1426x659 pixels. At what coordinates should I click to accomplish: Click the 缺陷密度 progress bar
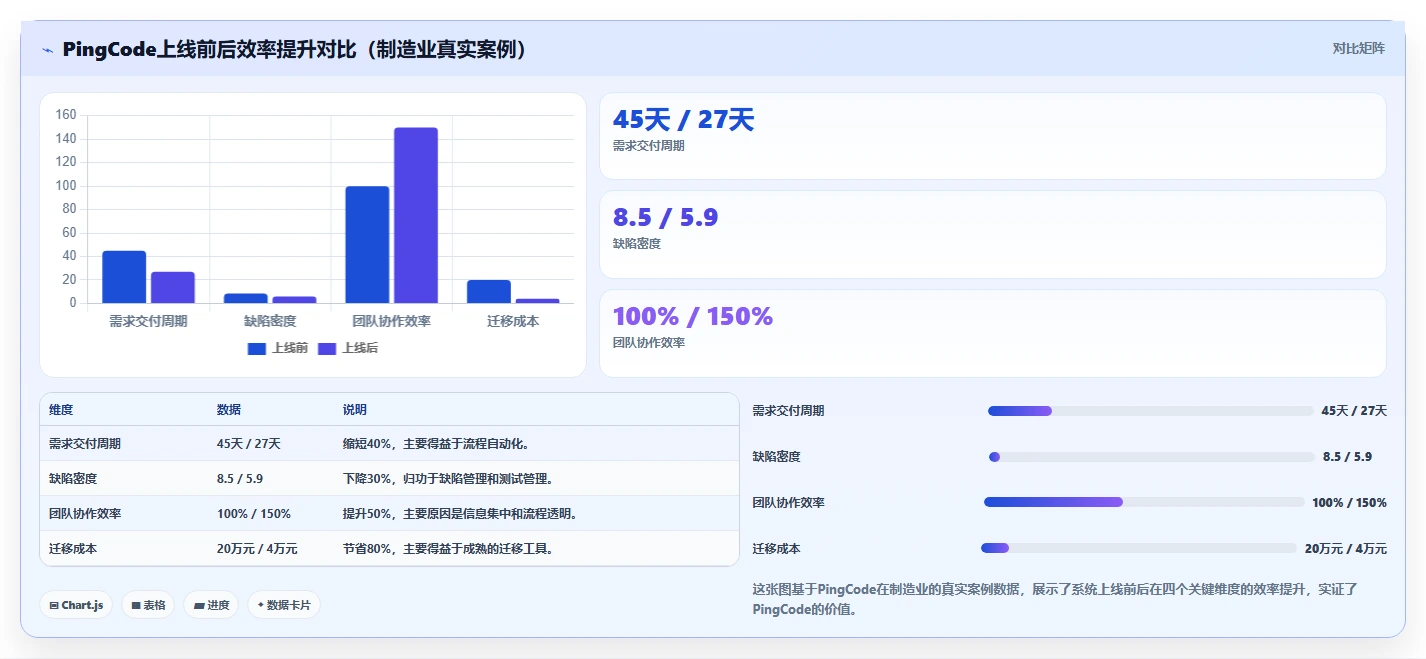click(x=1151, y=457)
